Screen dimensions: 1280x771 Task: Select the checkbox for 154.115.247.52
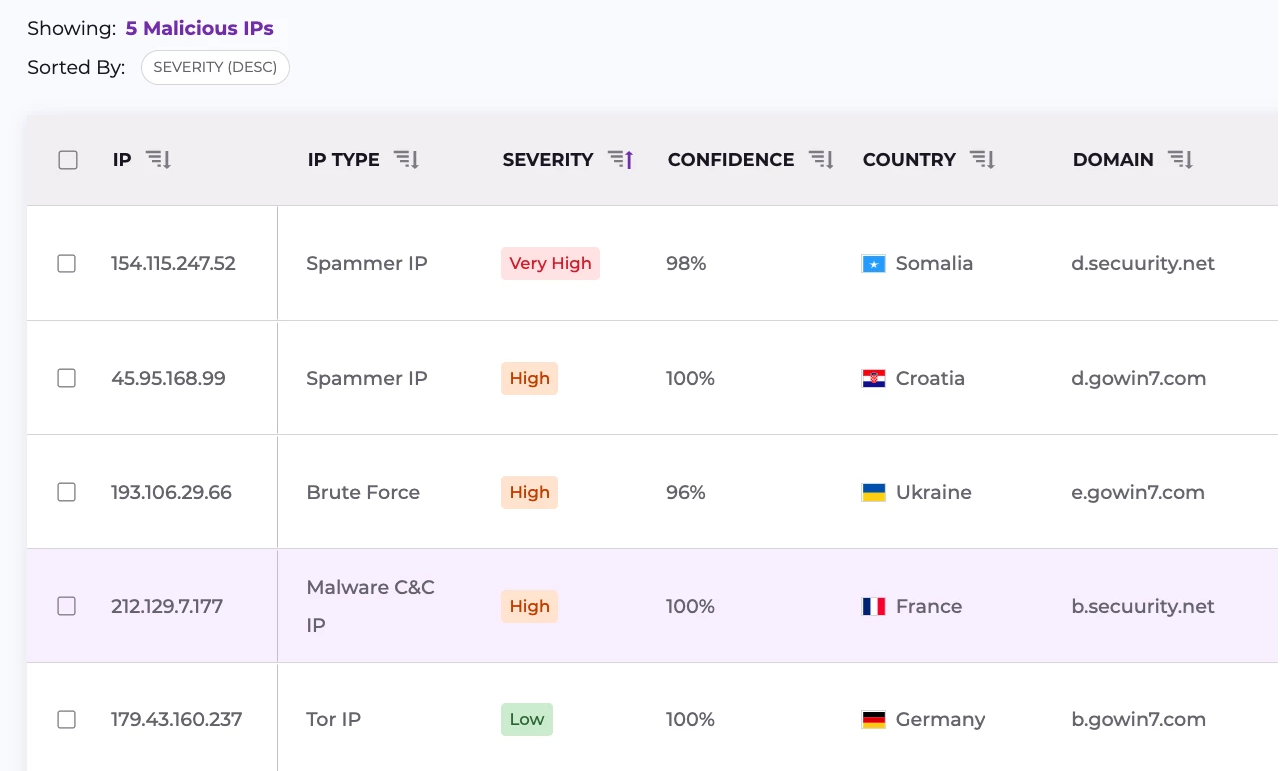point(67,264)
